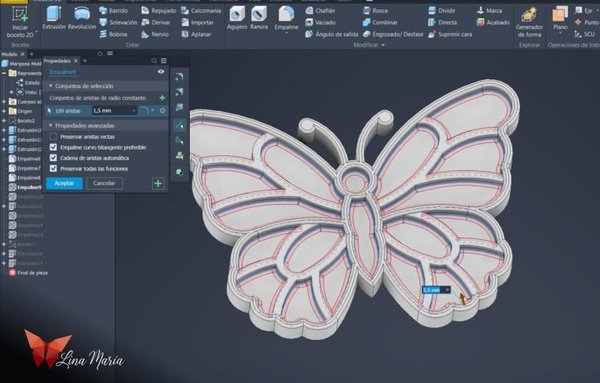Choose the Suprimir cara tool
Image resolution: width=600 pixels, height=383 pixels.
(450, 34)
